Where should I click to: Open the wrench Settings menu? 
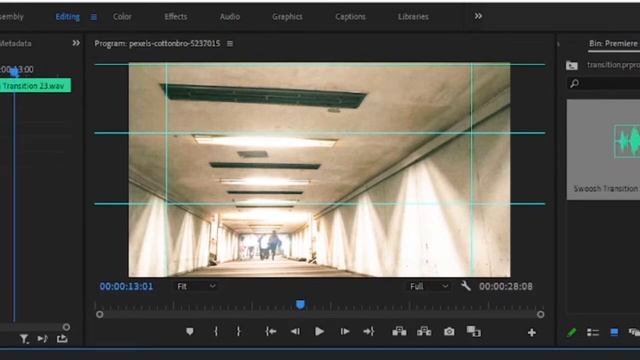[x=466, y=286]
